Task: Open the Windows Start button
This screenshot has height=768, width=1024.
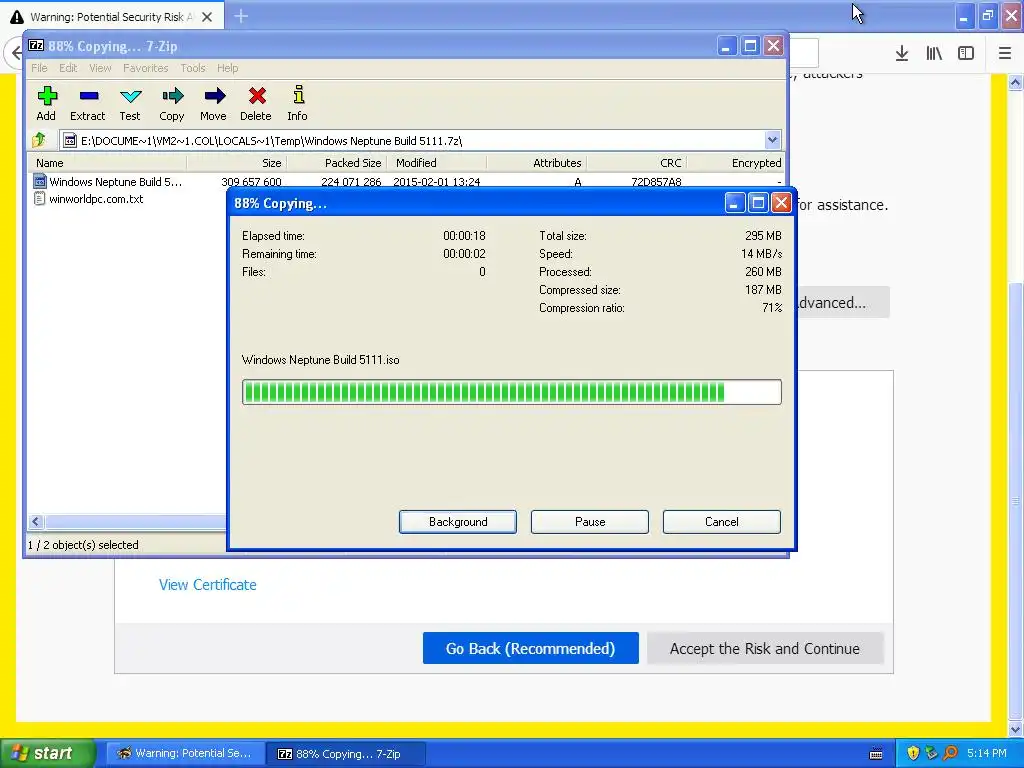Action: tap(47, 753)
